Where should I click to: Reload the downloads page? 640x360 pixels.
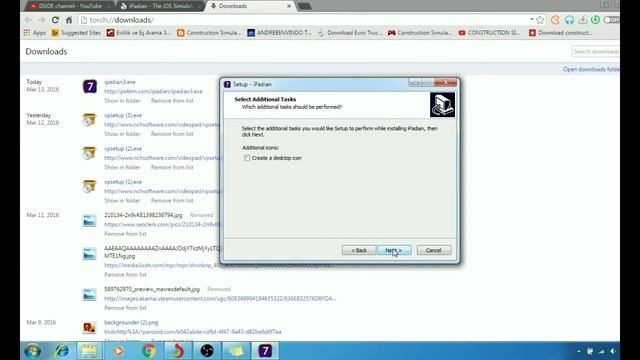pyautogui.click(x=55, y=20)
